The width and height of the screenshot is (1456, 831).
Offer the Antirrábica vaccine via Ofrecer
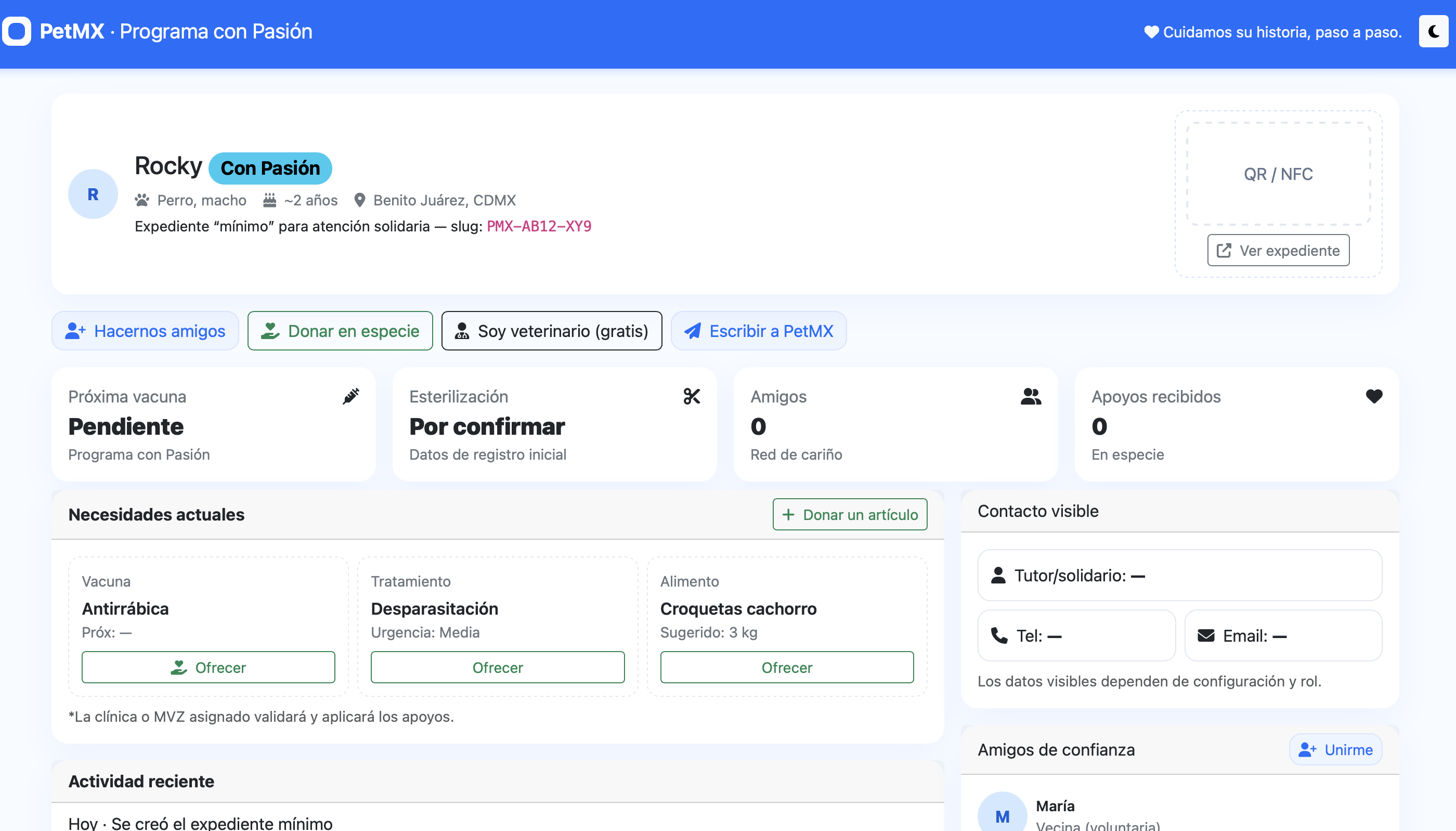pyautogui.click(x=208, y=667)
